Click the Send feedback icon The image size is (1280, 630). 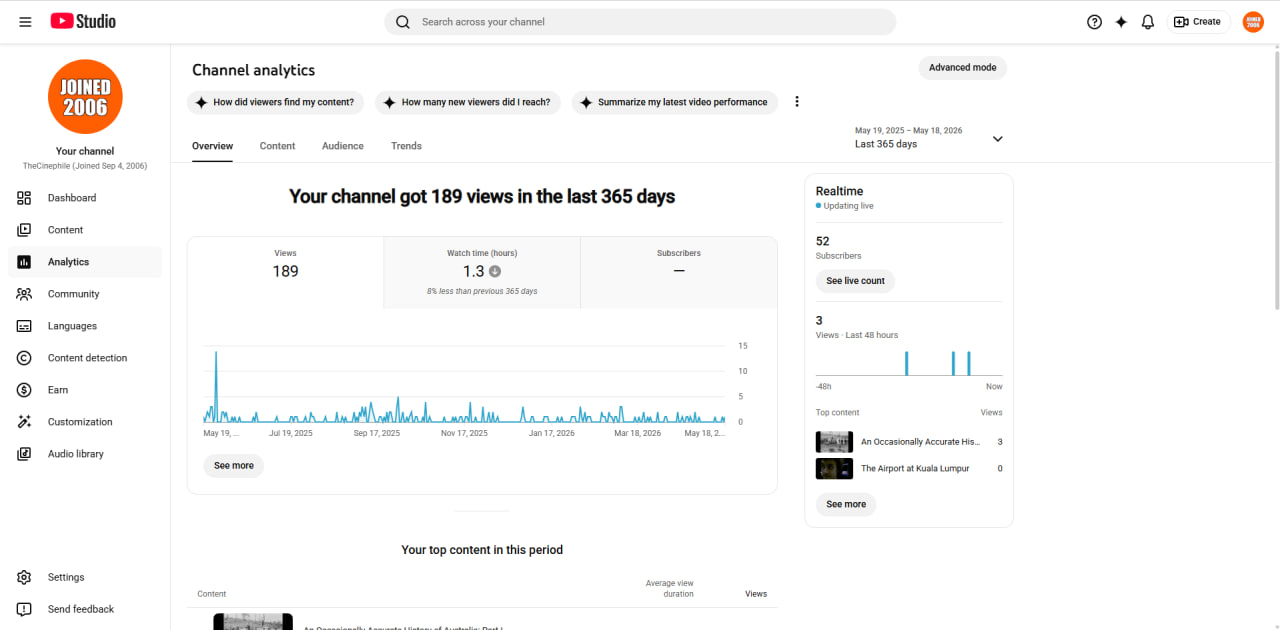click(x=24, y=609)
